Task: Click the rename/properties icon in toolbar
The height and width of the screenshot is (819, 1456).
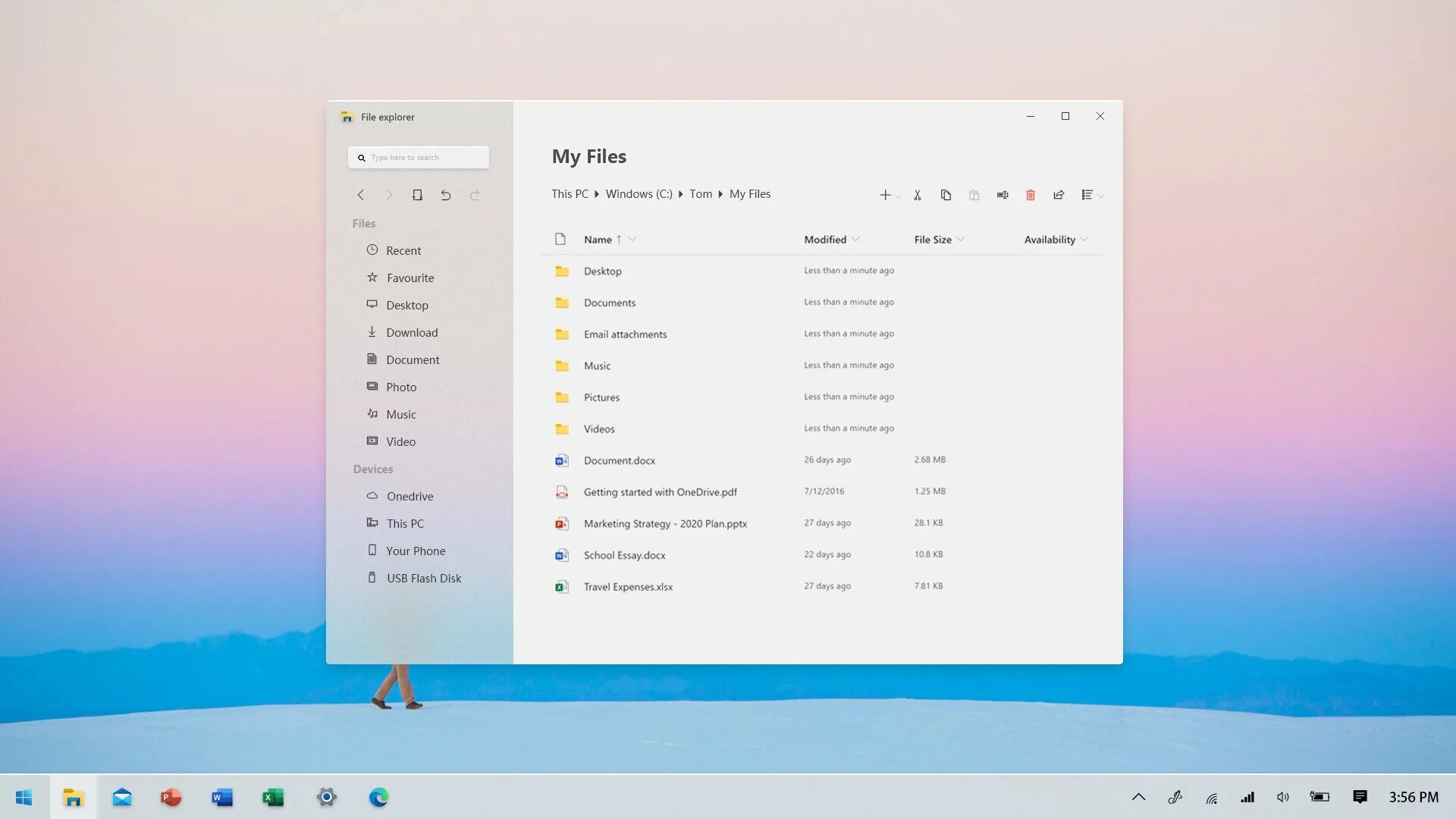Action: coord(1002,194)
